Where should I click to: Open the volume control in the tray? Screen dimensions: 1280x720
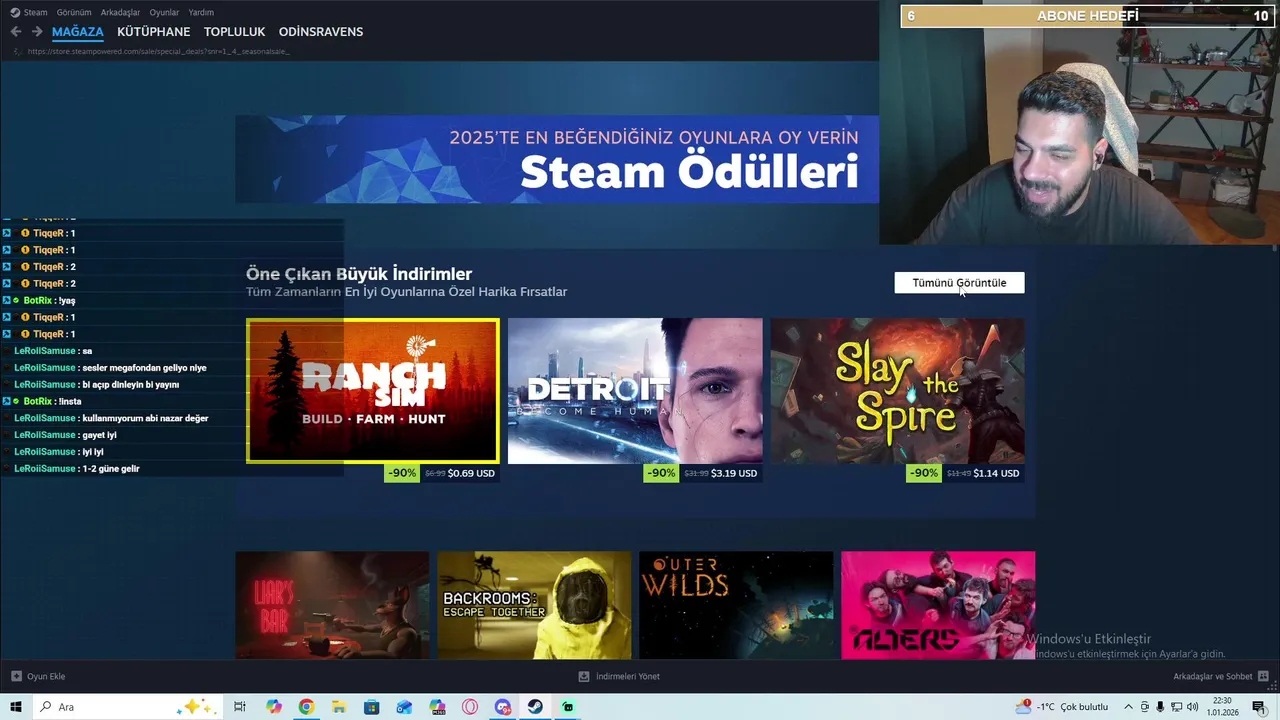point(1192,707)
